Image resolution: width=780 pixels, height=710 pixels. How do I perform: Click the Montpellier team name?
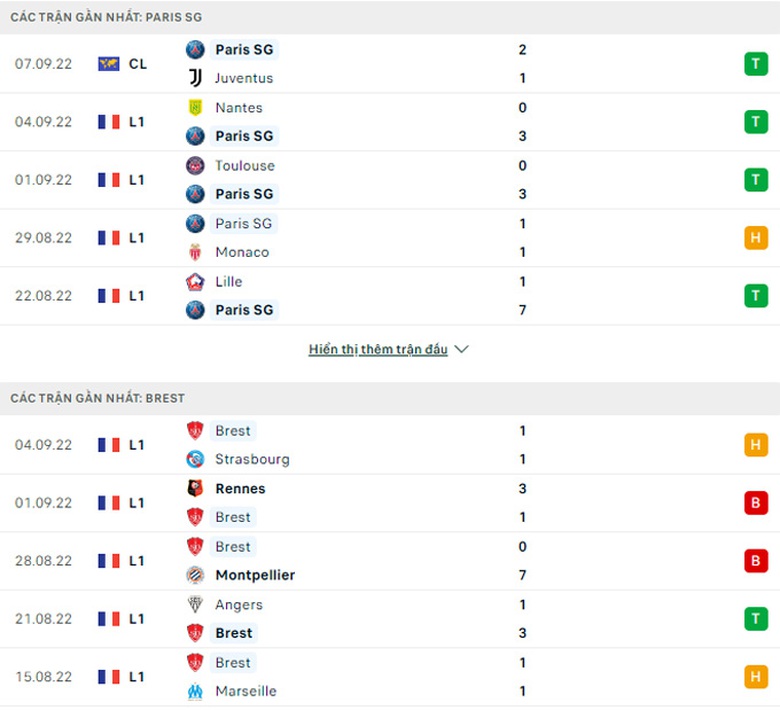(255, 575)
